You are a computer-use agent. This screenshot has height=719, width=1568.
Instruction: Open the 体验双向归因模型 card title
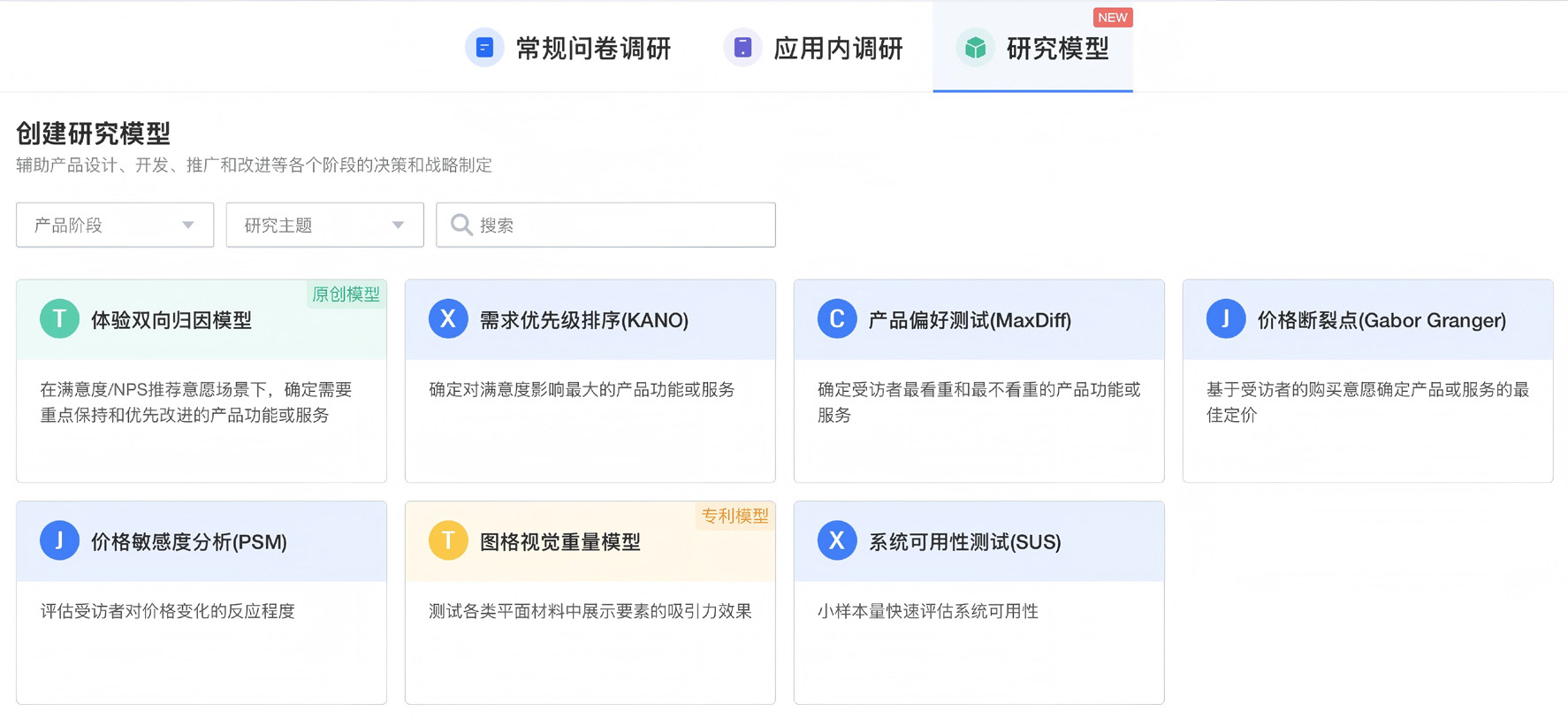(x=171, y=320)
